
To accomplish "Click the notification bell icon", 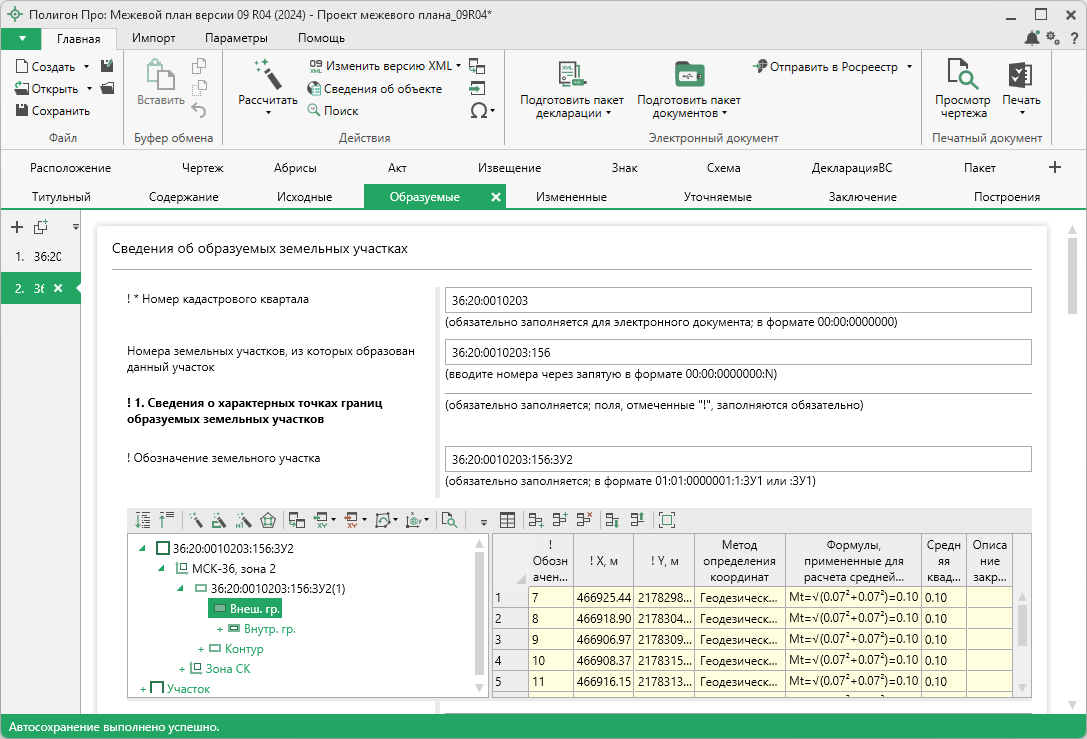I will pyautogui.click(x=1032, y=38).
